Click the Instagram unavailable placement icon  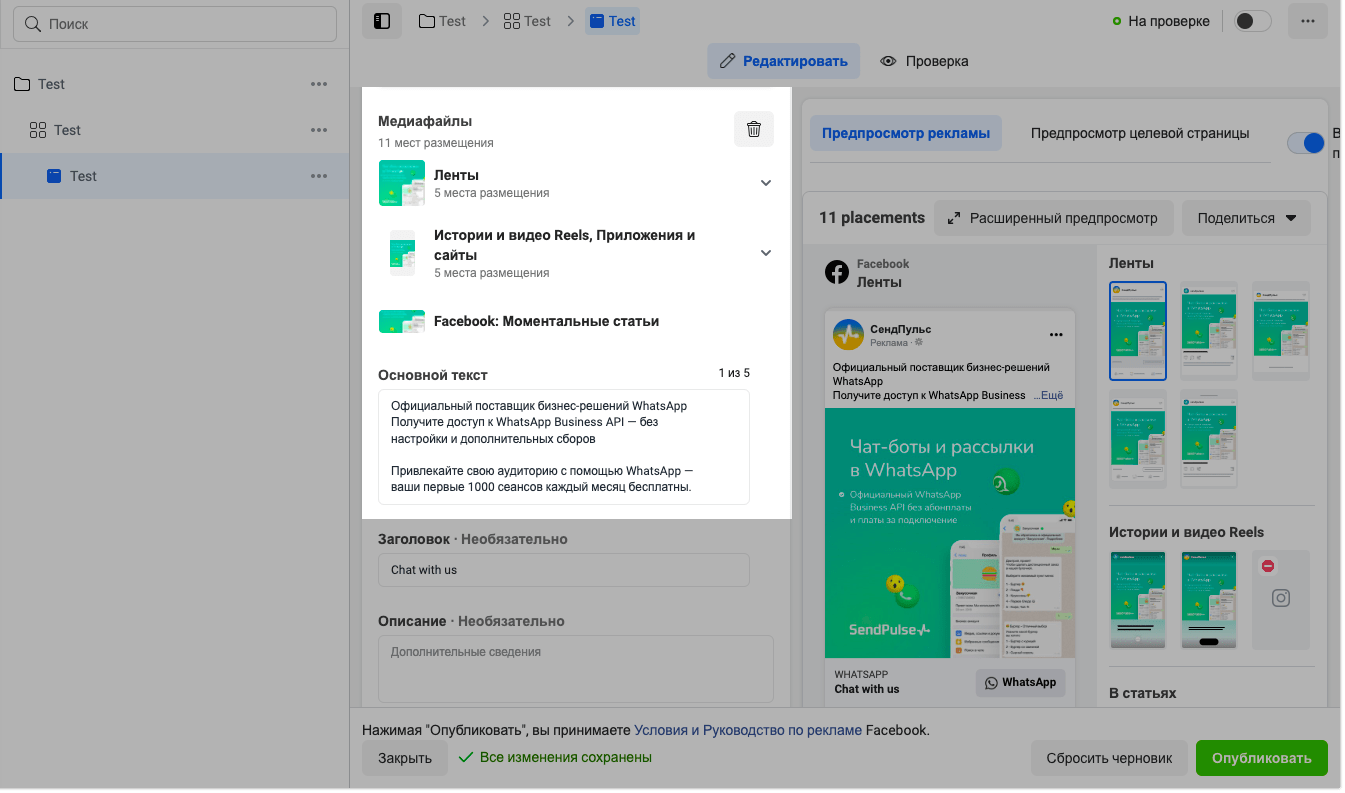[1280, 597]
